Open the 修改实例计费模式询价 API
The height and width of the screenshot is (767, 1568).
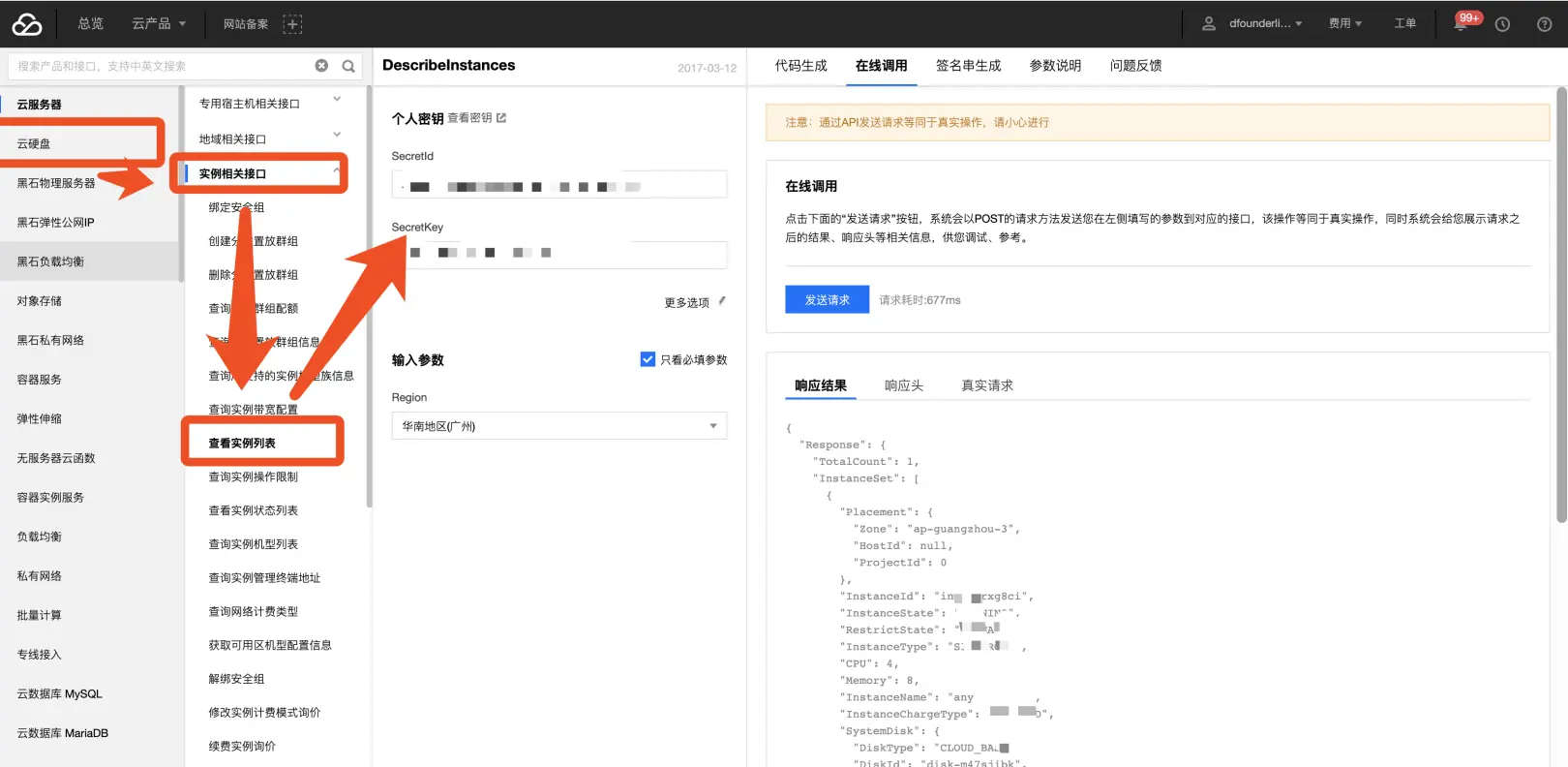pyautogui.click(x=264, y=713)
